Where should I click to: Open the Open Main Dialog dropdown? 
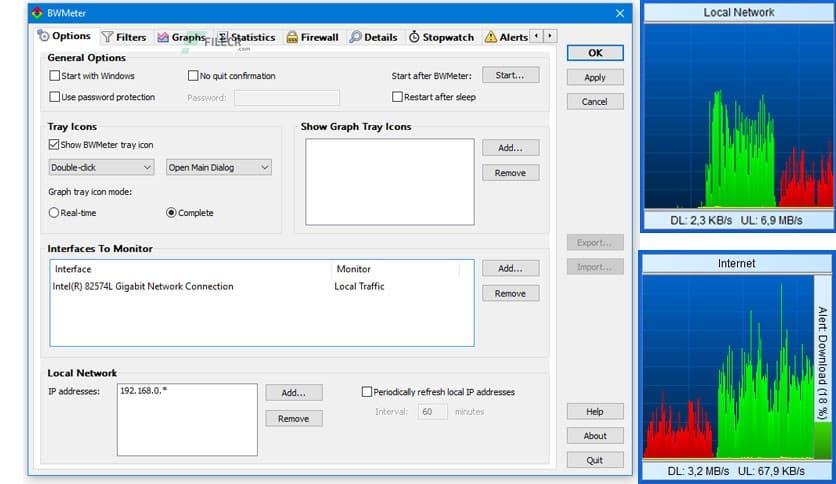coord(219,167)
